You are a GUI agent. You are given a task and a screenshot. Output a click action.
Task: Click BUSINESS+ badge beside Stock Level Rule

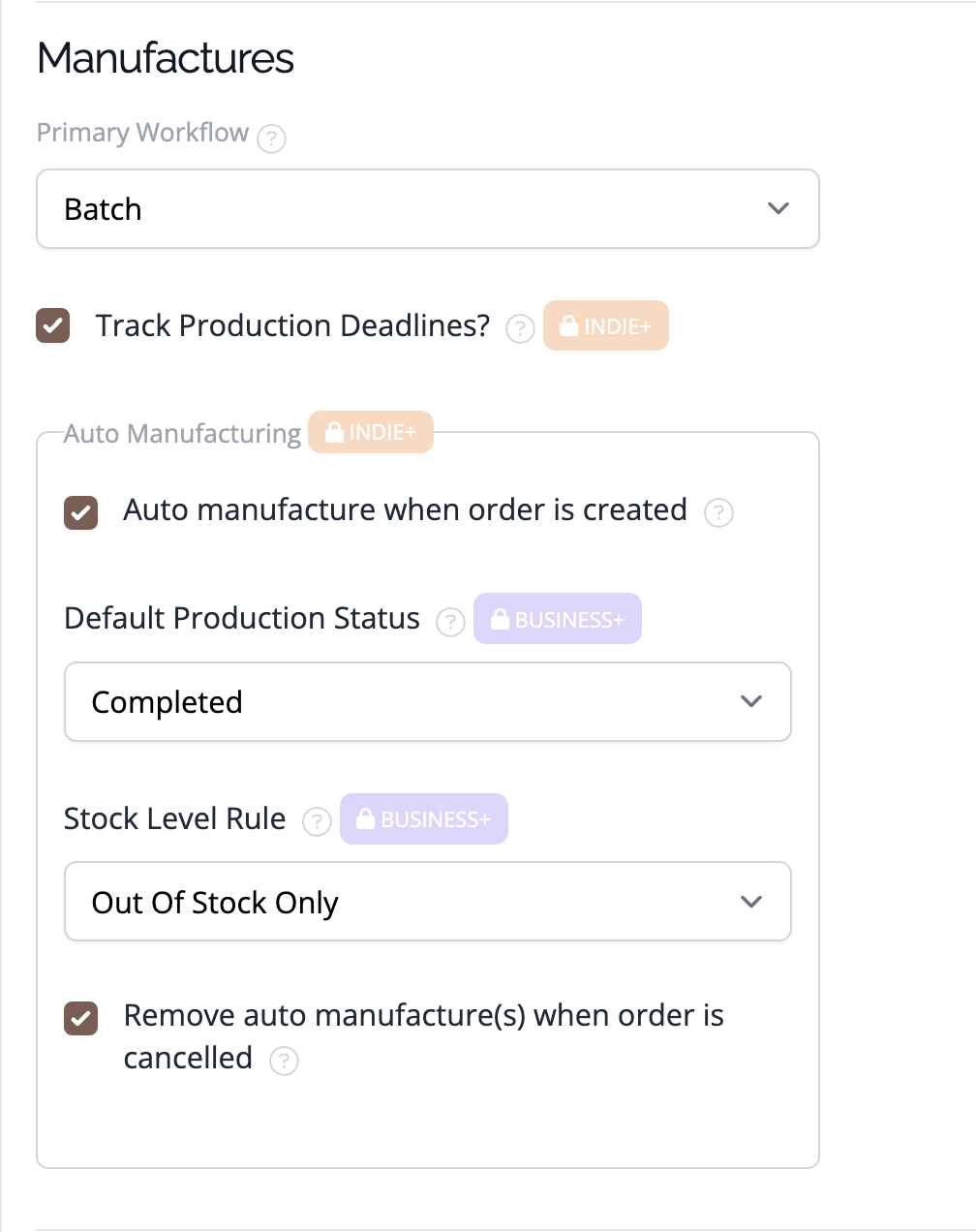424,818
